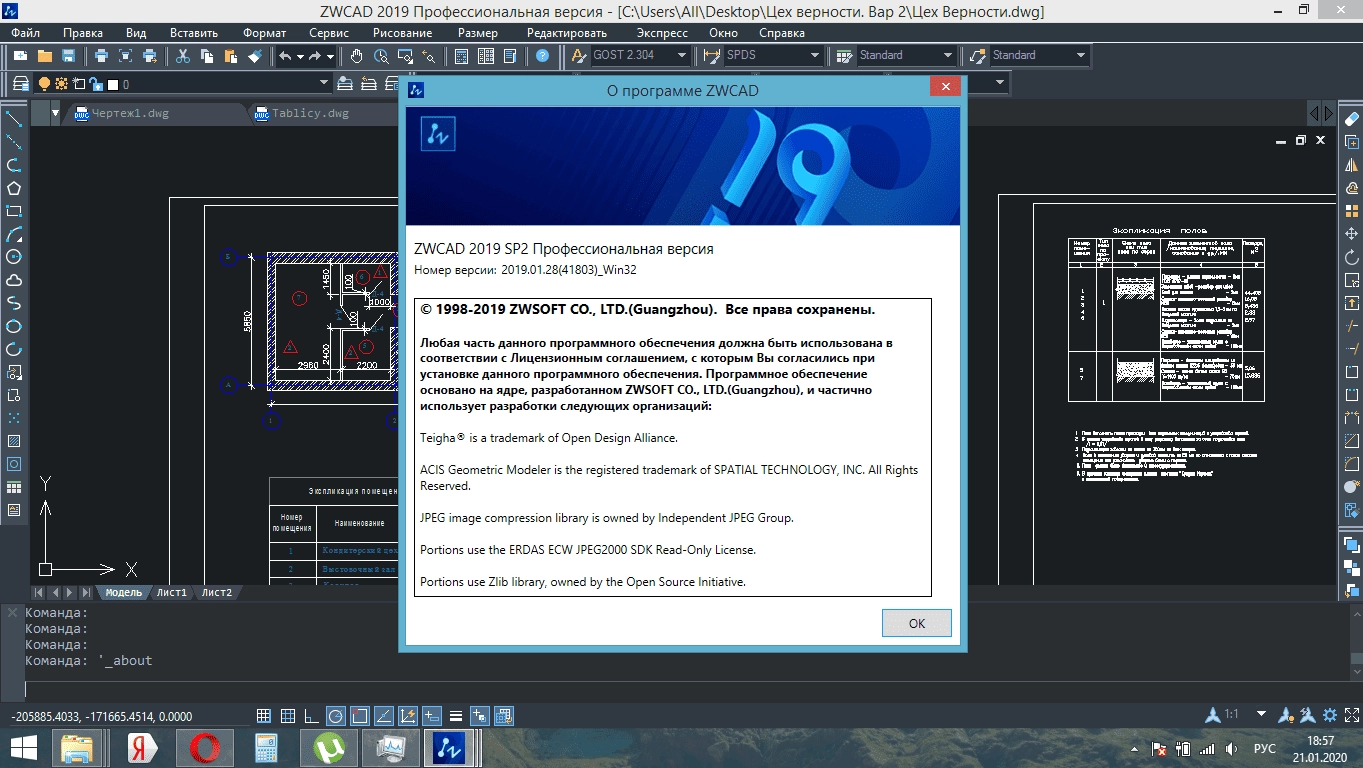Switch to the Лист1 layout tab
1363x768 pixels.
(171, 593)
